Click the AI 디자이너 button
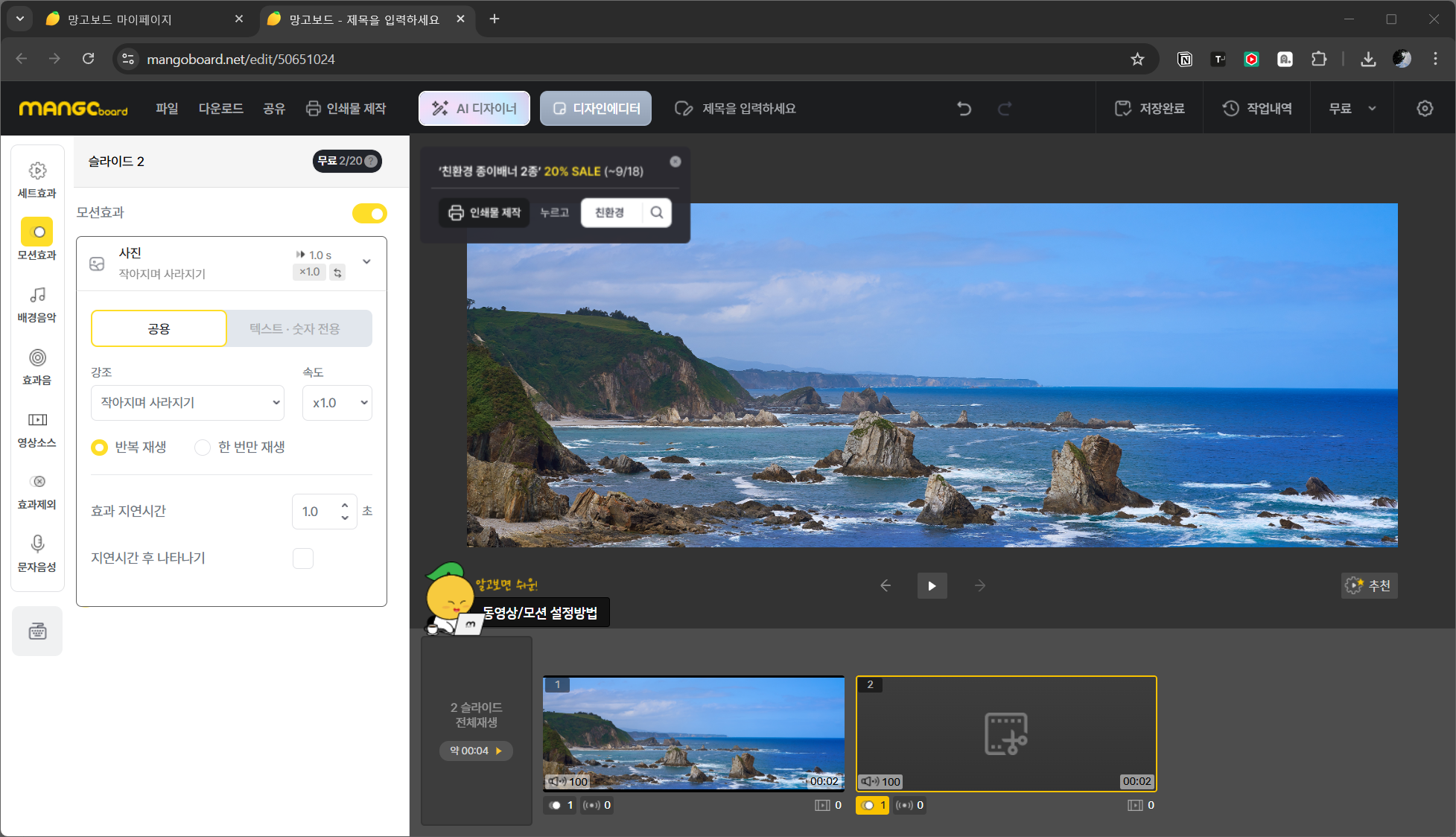Viewport: 1456px width, 837px height. point(474,109)
